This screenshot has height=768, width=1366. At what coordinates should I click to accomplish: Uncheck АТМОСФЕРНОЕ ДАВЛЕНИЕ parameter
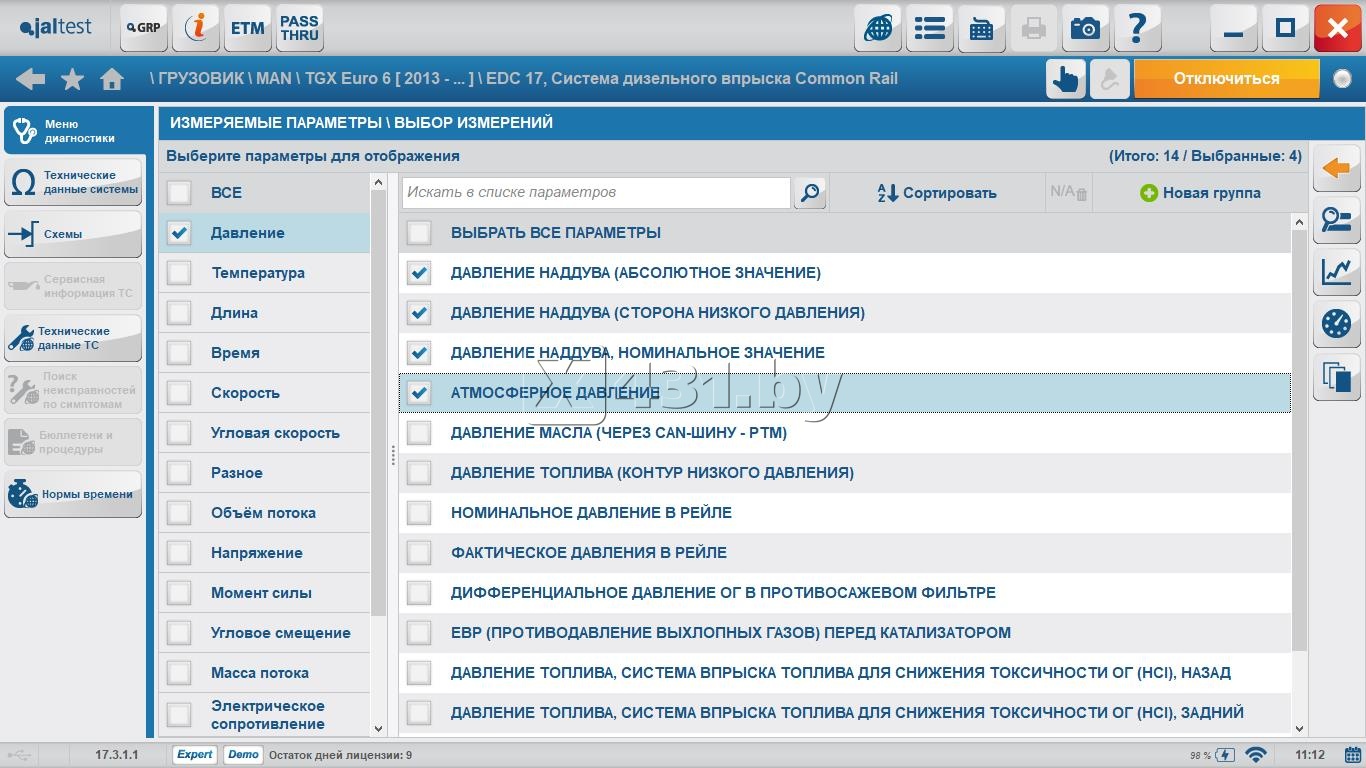[x=419, y=393]
